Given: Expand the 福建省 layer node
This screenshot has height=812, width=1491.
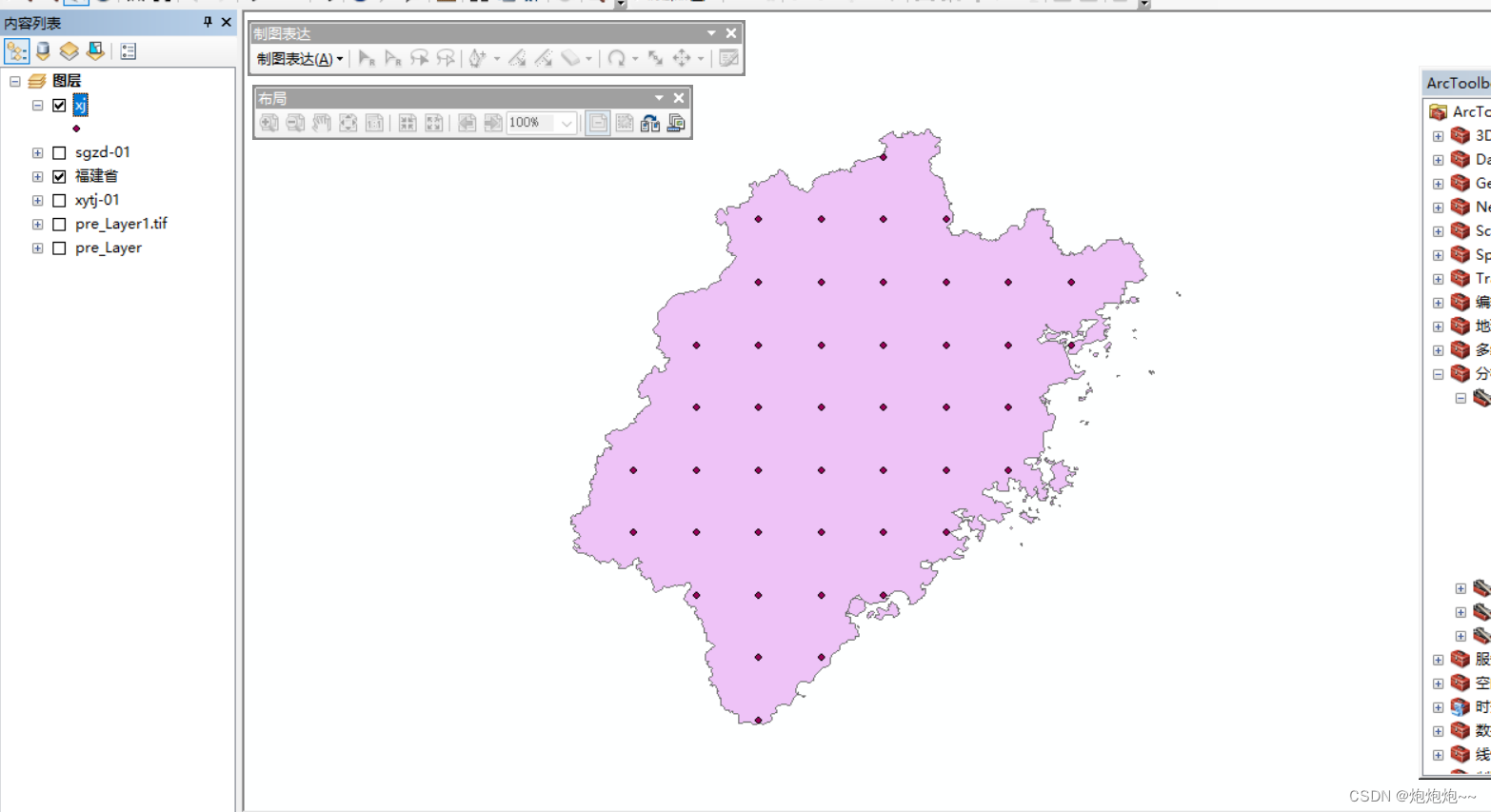Looking at the screenshot, I should click(x=37, y=176).
